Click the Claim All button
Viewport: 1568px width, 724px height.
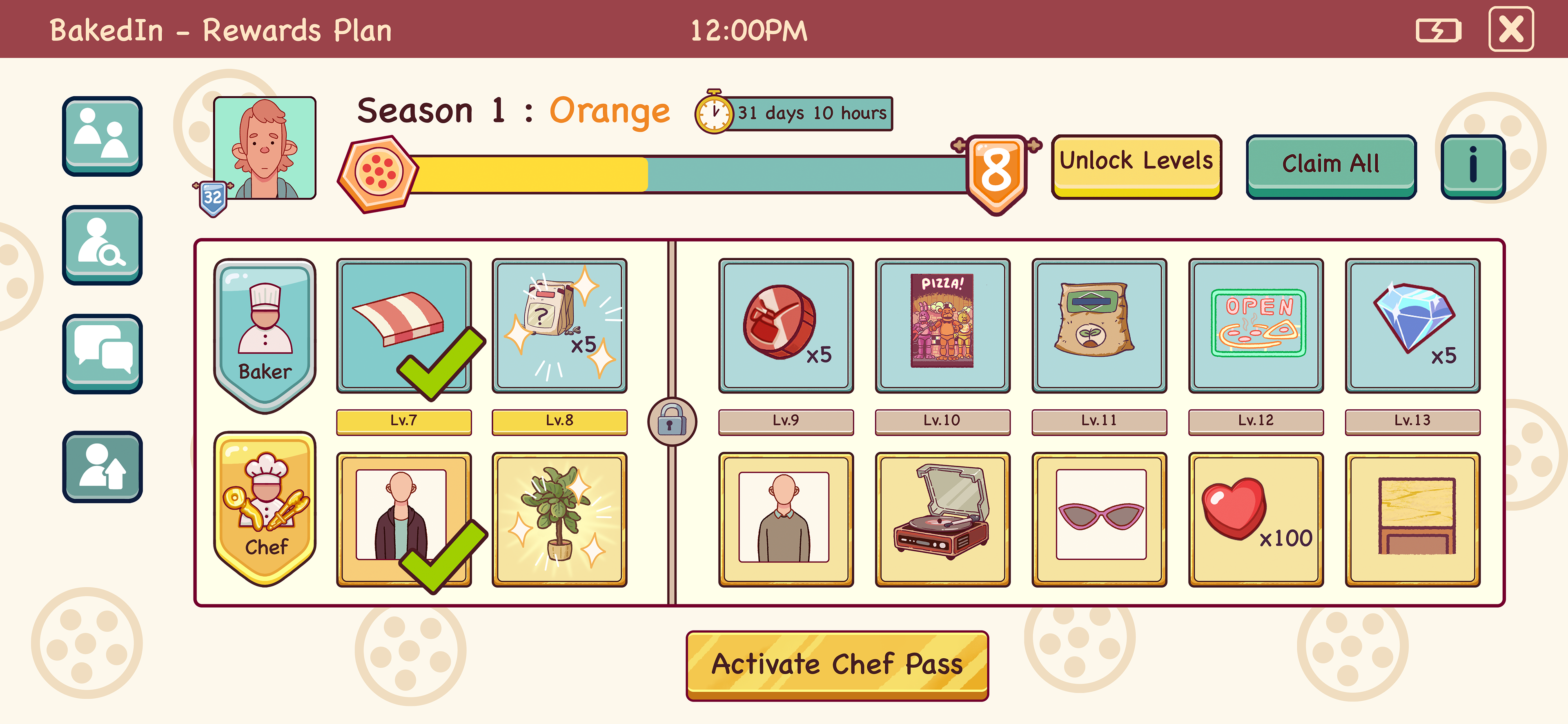1331,167
